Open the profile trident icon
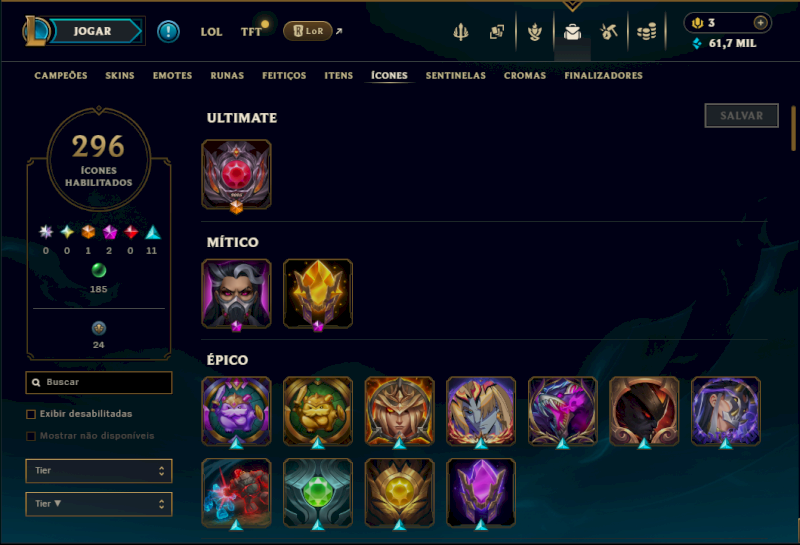 tap(461, 32)
